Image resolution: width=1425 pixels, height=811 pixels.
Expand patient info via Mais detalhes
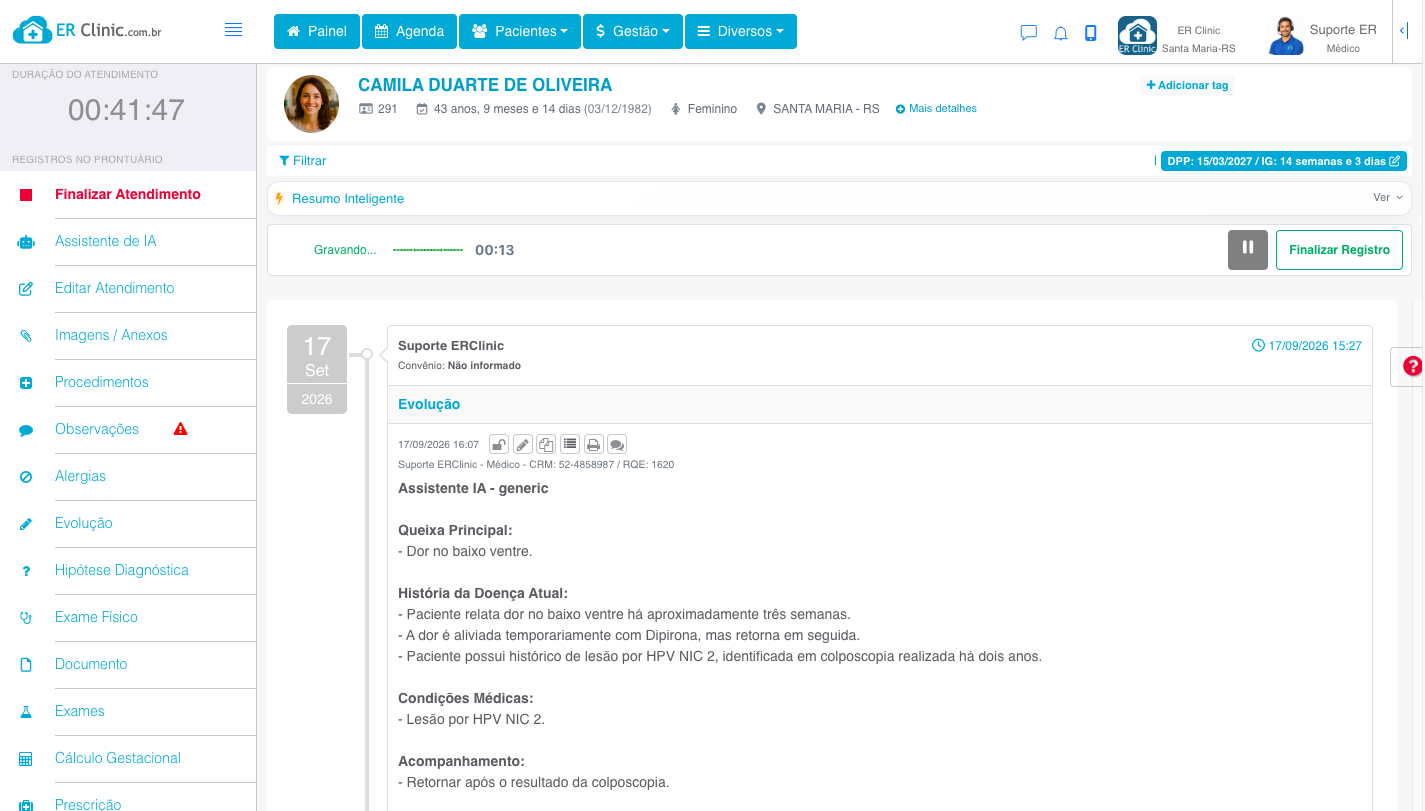coord(936,108)
